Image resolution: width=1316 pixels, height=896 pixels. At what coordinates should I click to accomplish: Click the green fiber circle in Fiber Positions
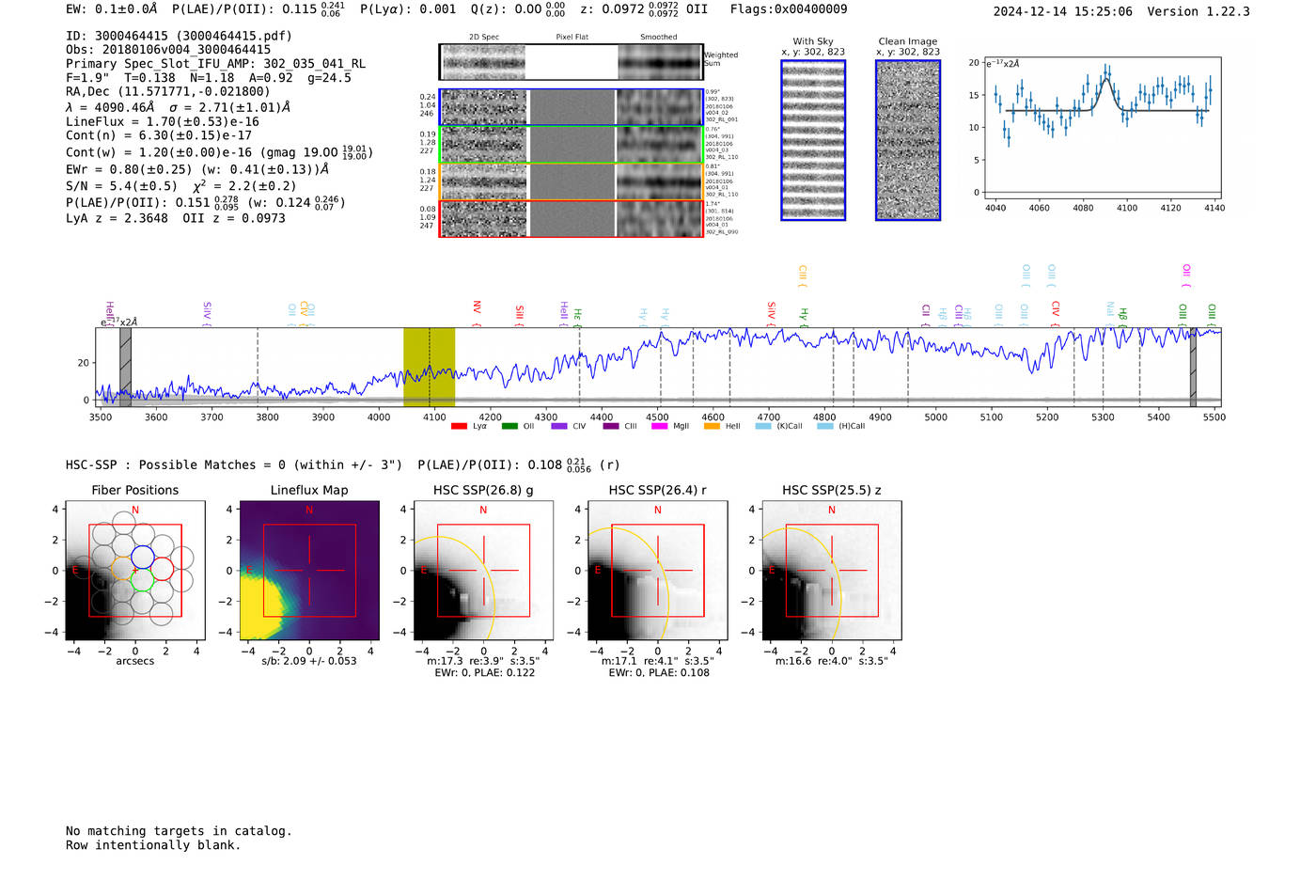pos(142,580)
